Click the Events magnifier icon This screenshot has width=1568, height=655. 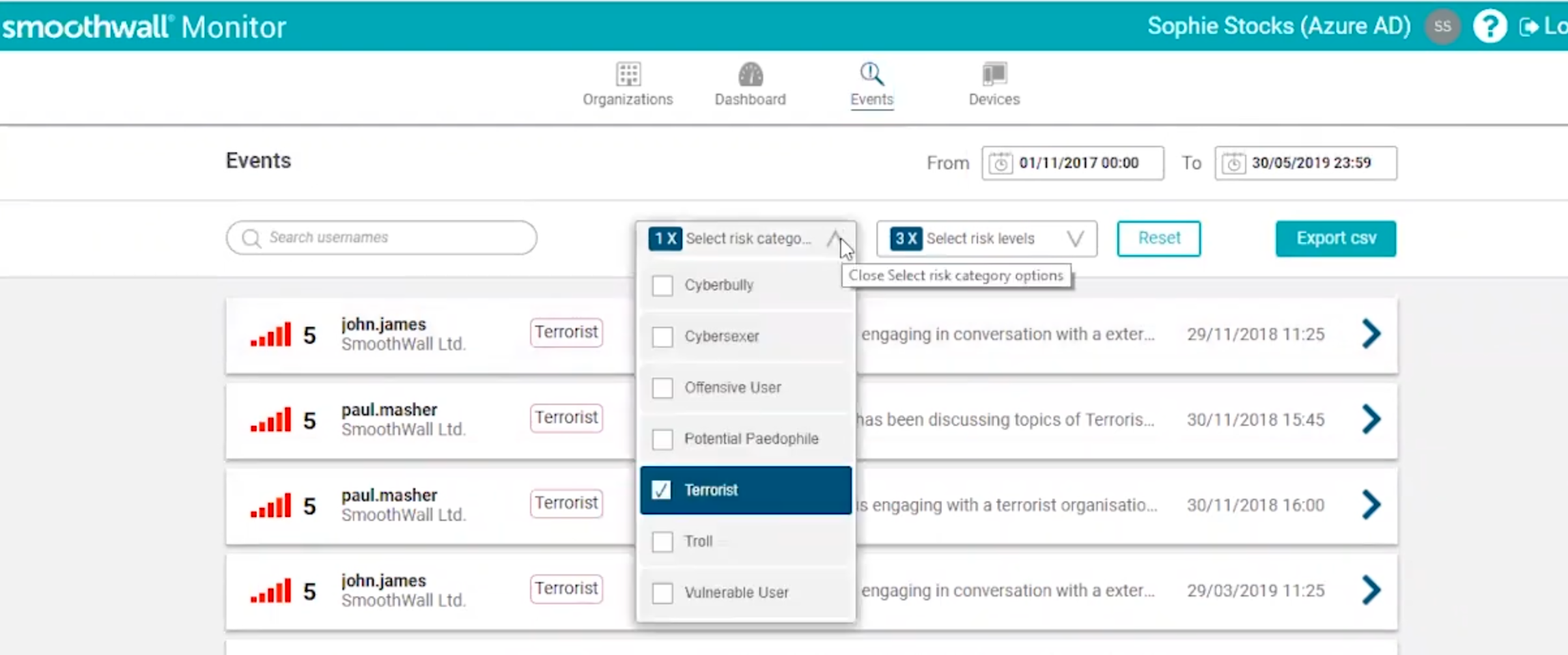872,74
